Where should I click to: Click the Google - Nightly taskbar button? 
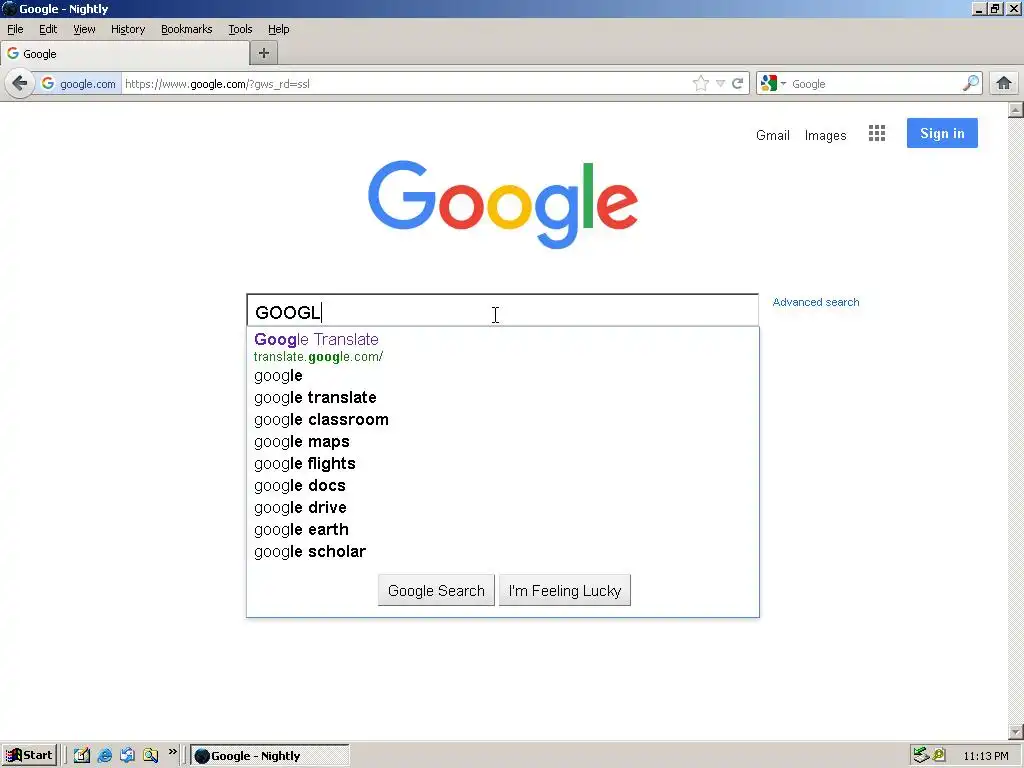270,756
